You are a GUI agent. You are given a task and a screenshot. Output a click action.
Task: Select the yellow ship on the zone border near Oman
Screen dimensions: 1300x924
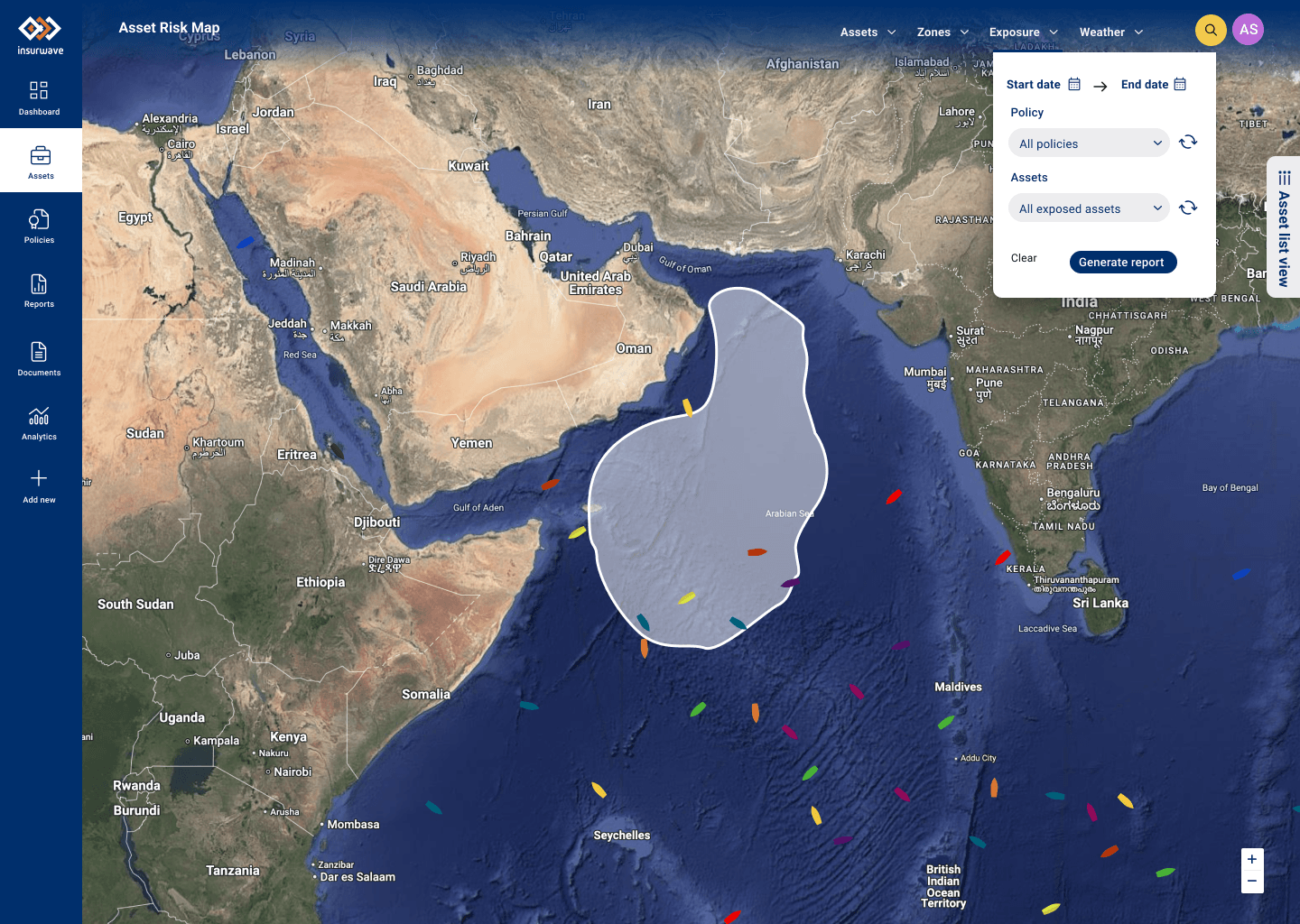tap(688, 407)
